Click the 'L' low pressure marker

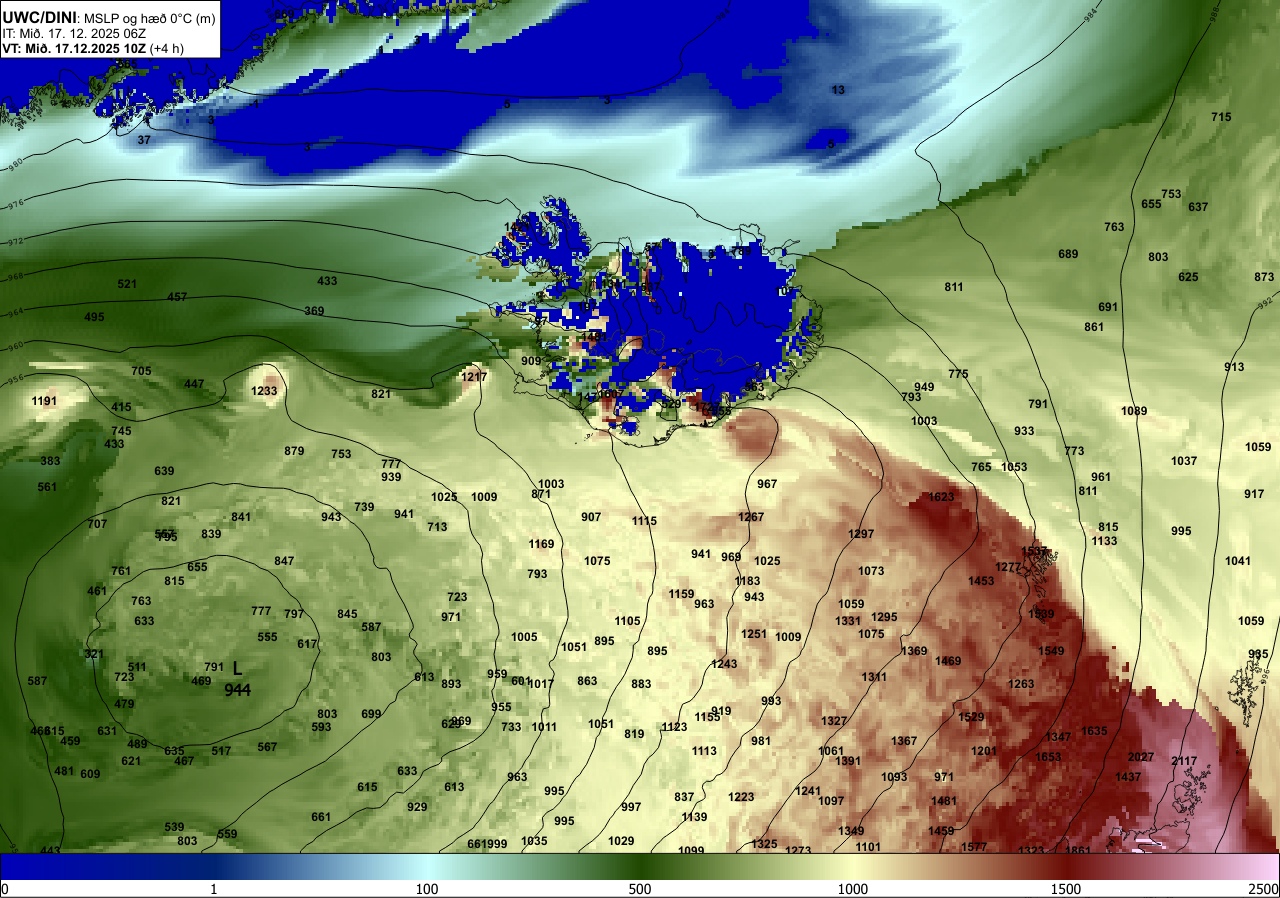(237, 668)
